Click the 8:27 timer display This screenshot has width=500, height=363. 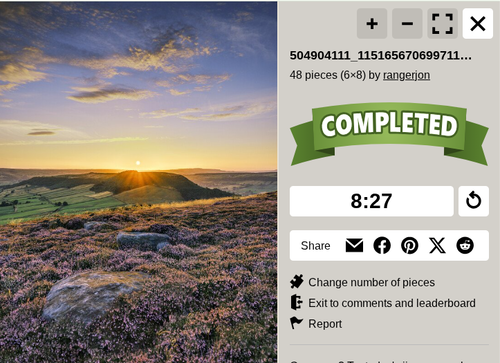(x=372, y=201)
